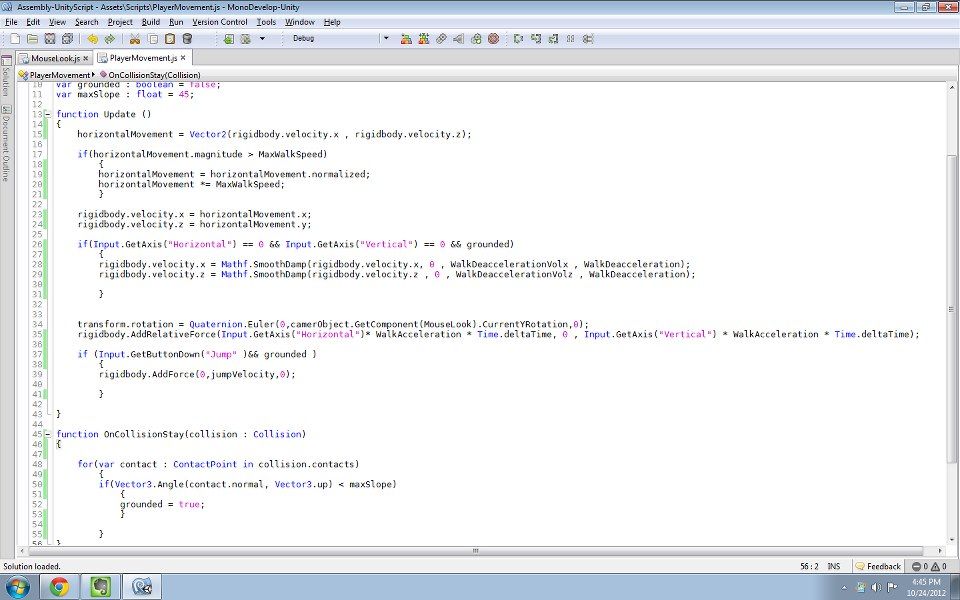Screen dimensions: 960x600
Task: Click the Step Out debug icon
Action: tap(553, 39)
